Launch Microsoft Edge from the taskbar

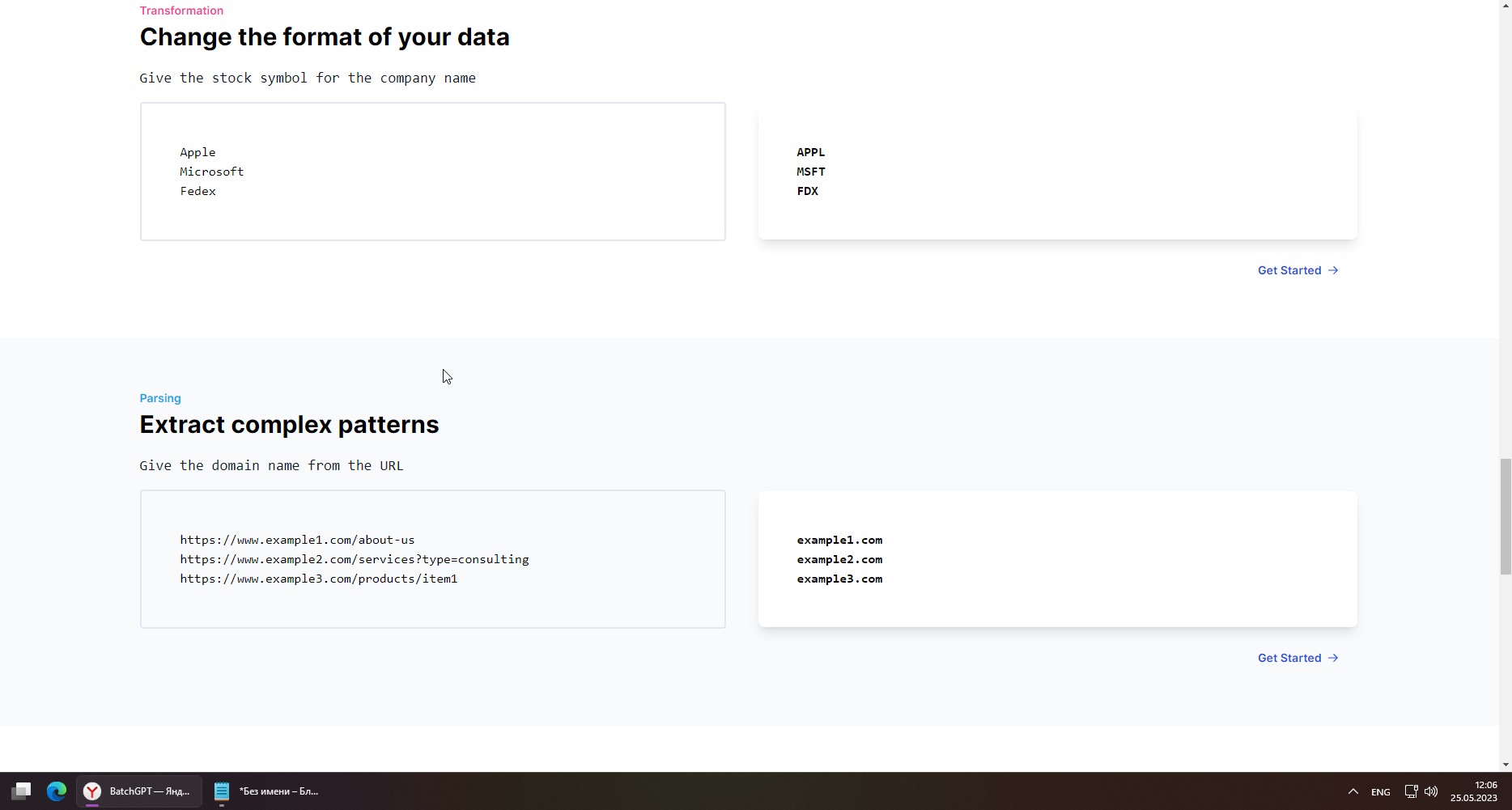click(56, 791)
